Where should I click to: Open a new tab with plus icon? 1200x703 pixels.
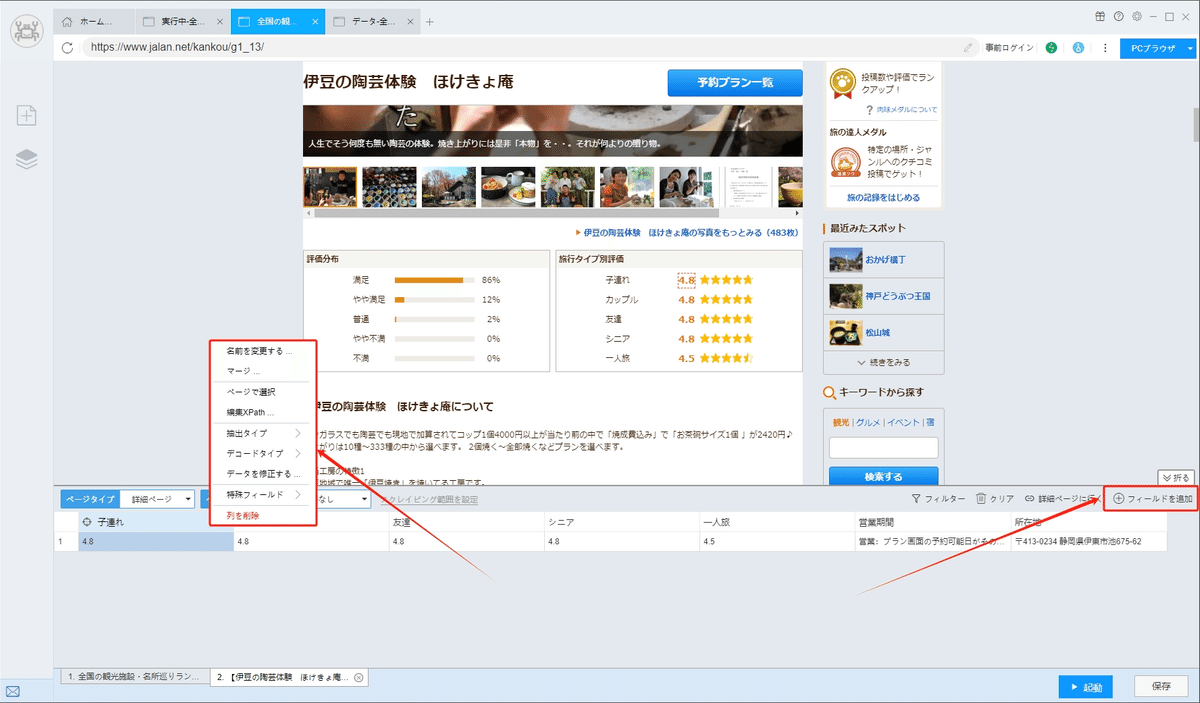coord(430,21)
